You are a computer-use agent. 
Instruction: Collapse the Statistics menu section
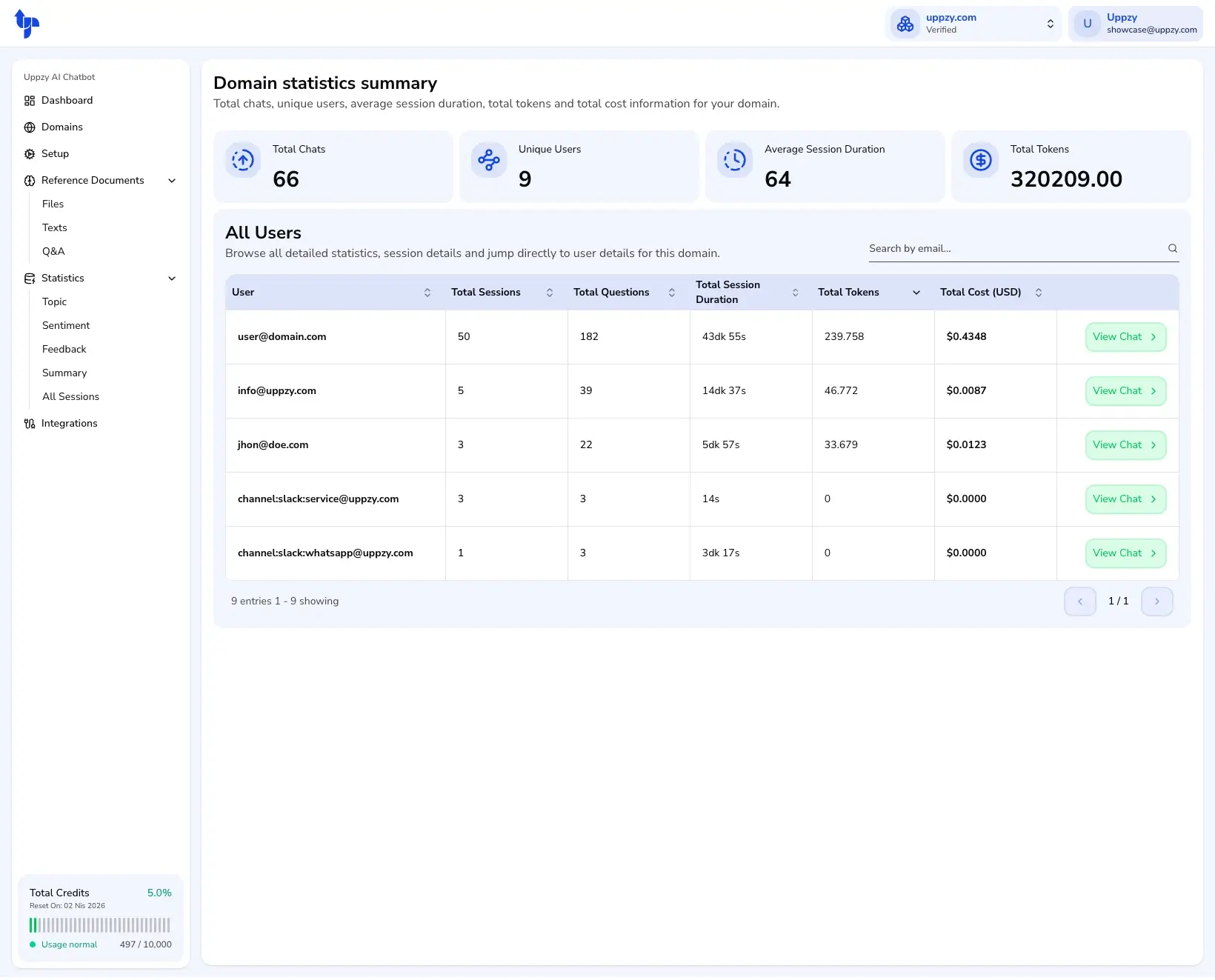pos(172,279)
